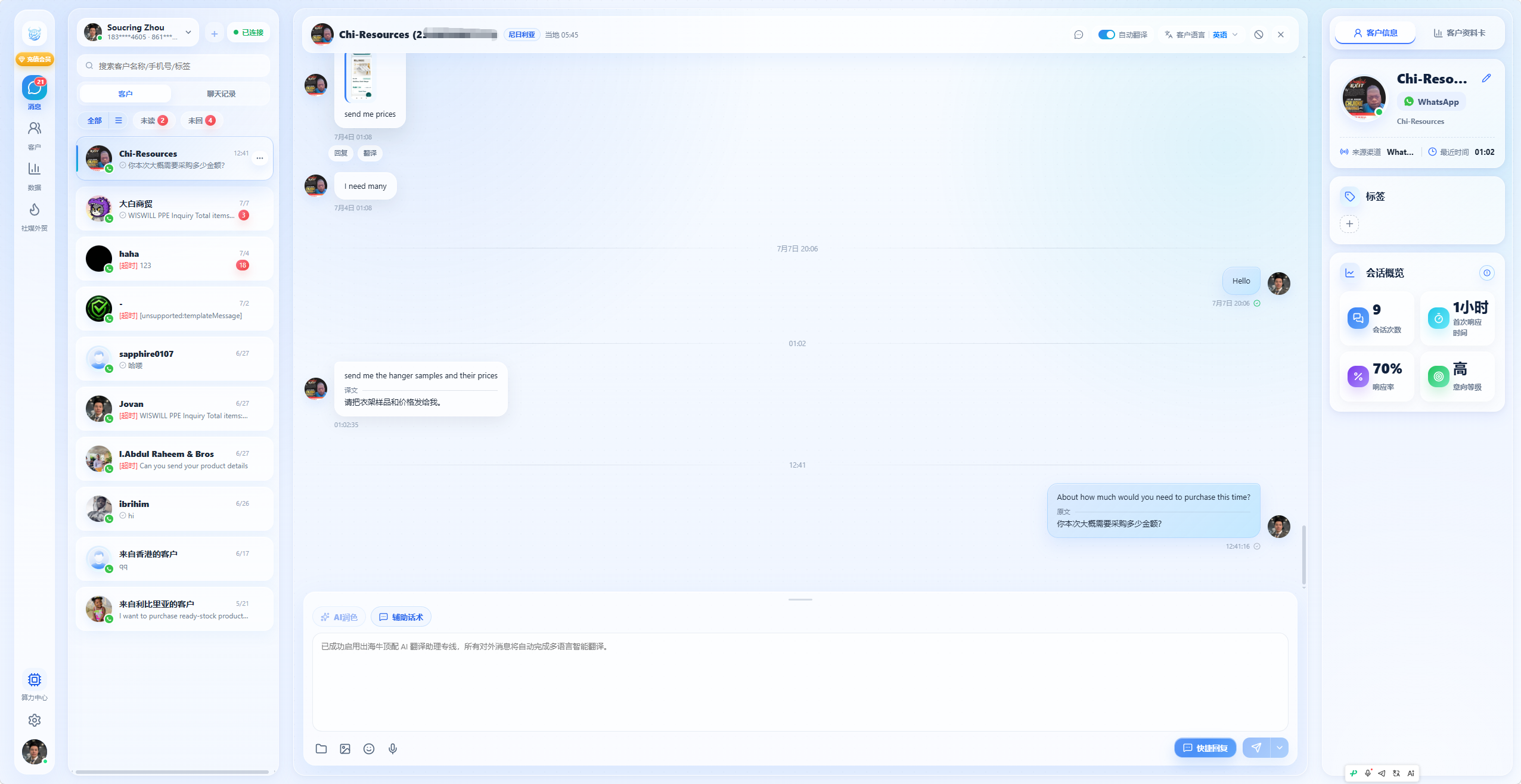
Task: Click the message text input area
Action: [x=800, y=682]
